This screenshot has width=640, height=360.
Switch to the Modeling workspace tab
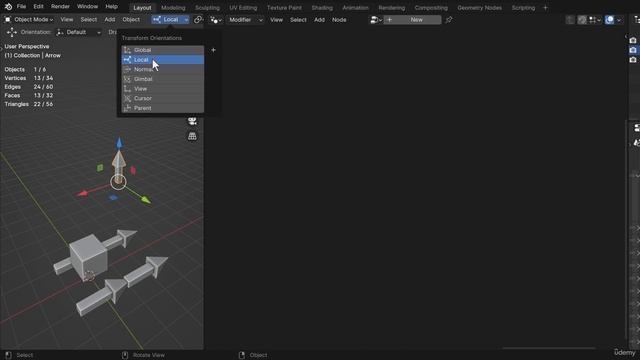pyautogui.click(x=173, y=8)
